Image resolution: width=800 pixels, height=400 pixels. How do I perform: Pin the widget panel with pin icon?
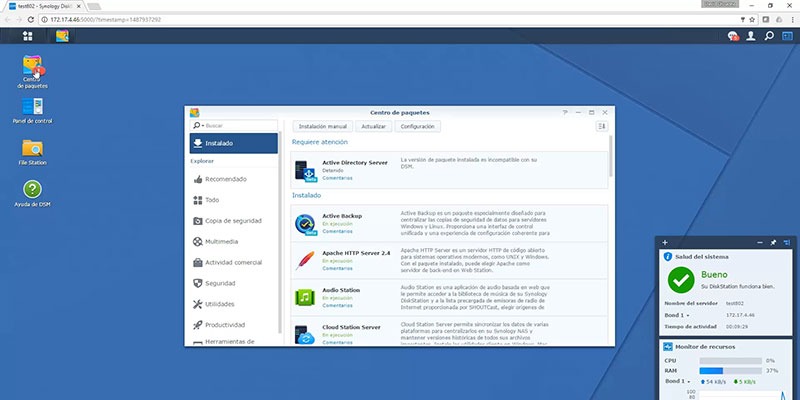click(x=773, y=242)
